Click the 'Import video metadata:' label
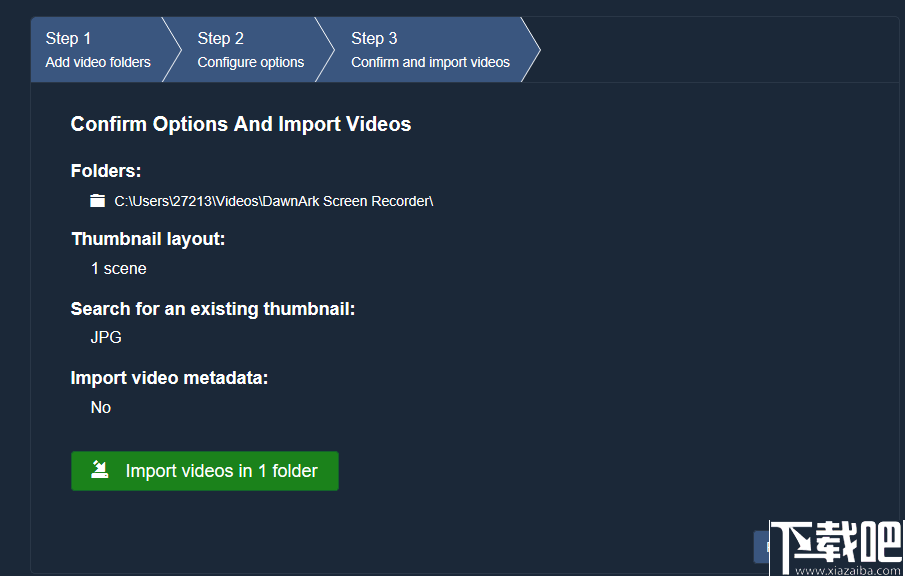This screenshot has height=576, width=905. click(170, 378)
